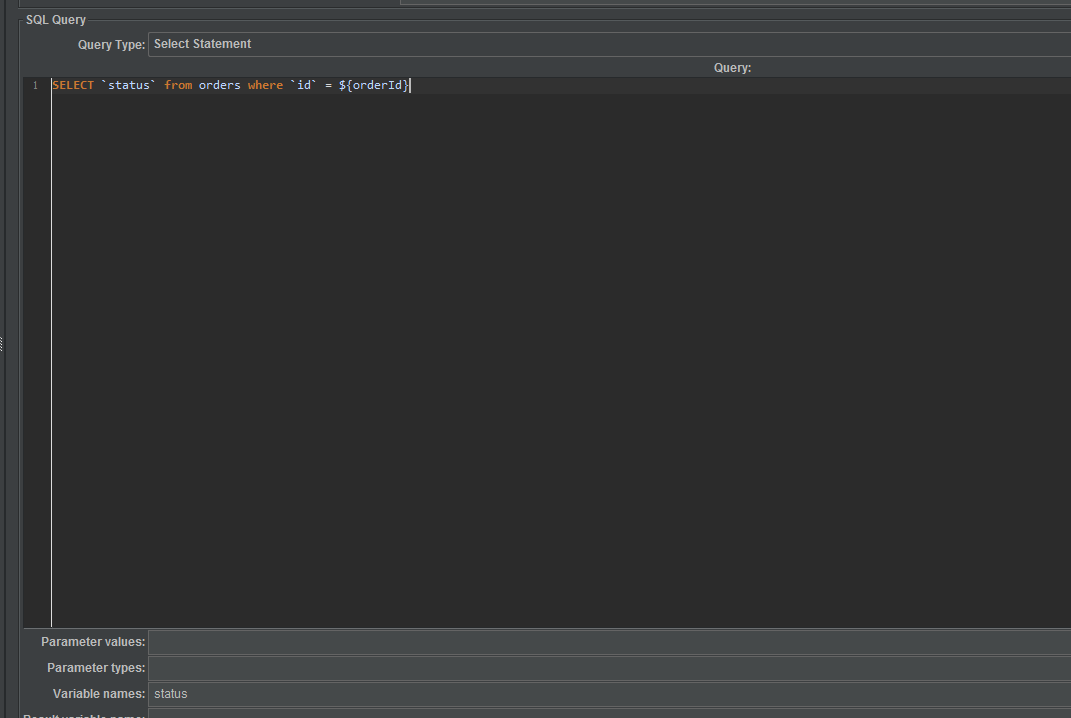Click the 'Query Type:' label
The height and width of the screenshot is (718, 1071).
click(110, 43)
